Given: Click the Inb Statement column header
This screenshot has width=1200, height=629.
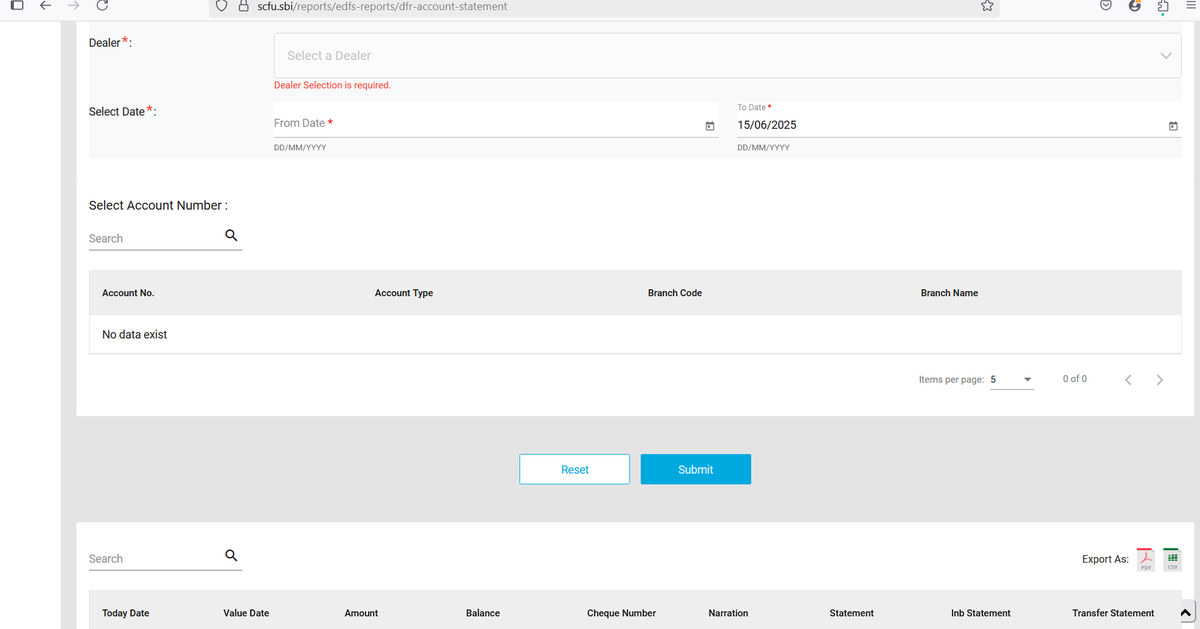Looking at the screenshot, I should tap(981, 613).
